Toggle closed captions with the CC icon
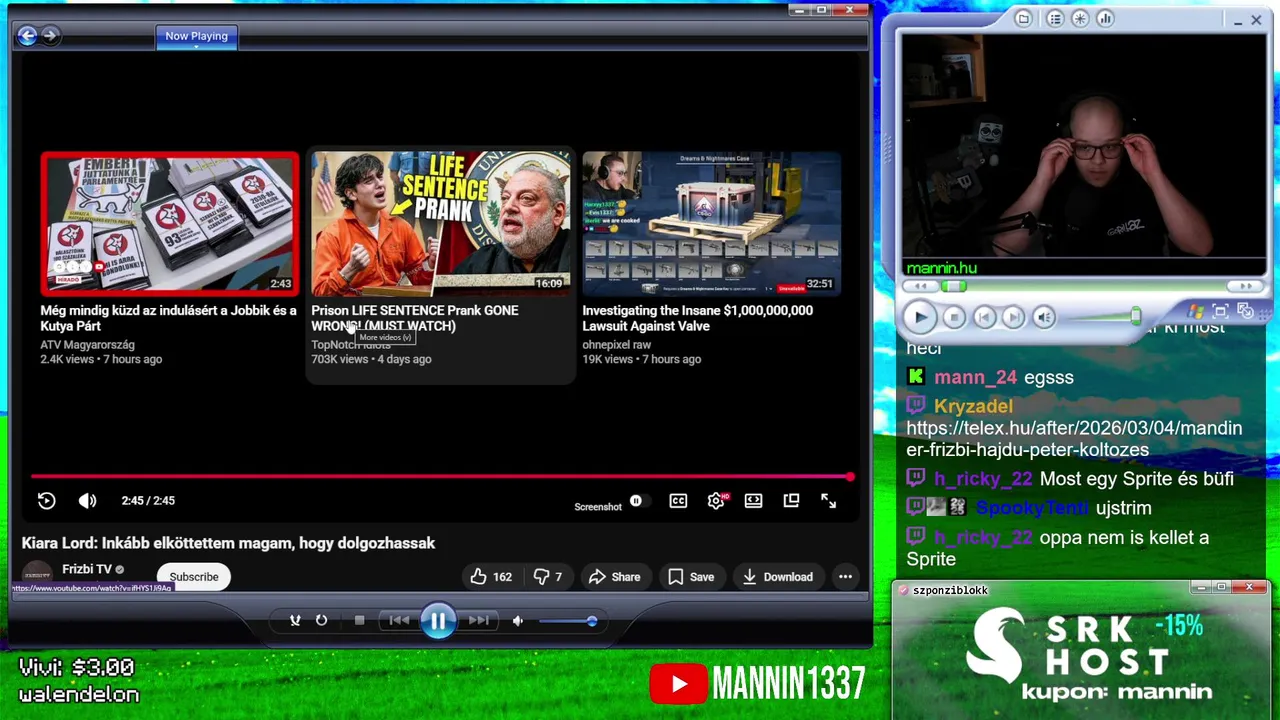This screenshot has width=1280, height=720. click(x=678, y=501)
